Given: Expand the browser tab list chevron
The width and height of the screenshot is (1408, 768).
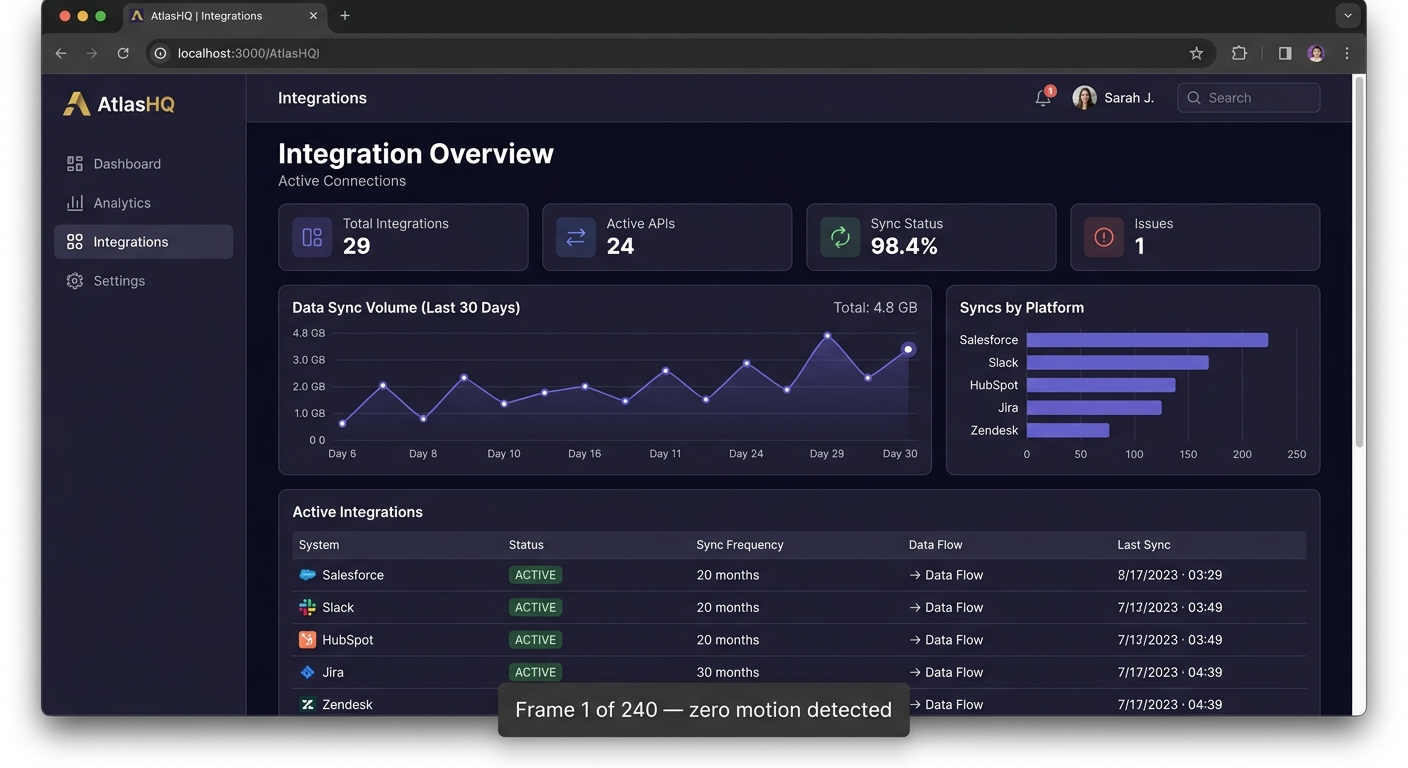Looking at the screenshot, I should pyautogui.click(x=1347, y=16).
